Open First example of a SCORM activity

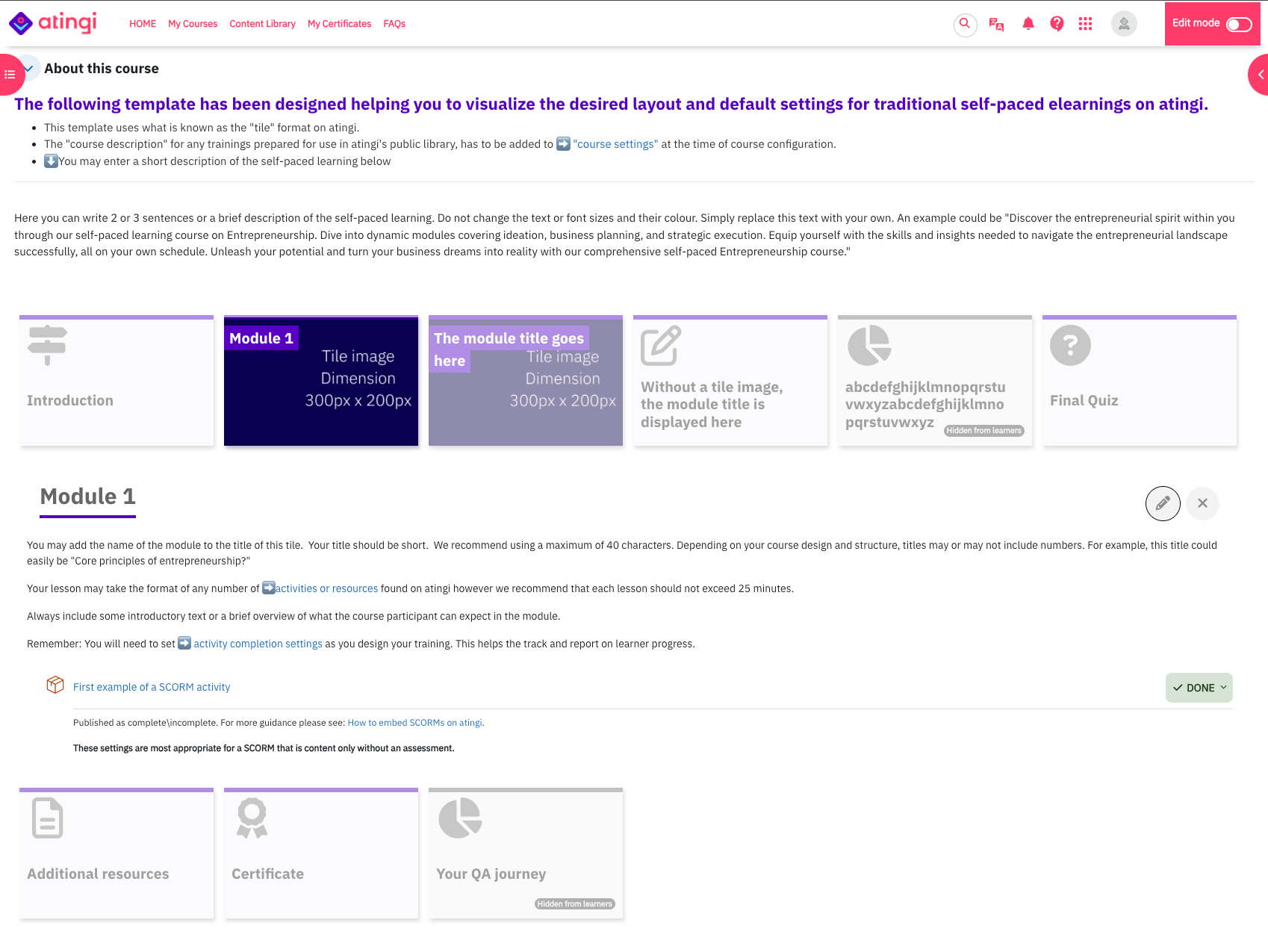(x=152, y=687)
